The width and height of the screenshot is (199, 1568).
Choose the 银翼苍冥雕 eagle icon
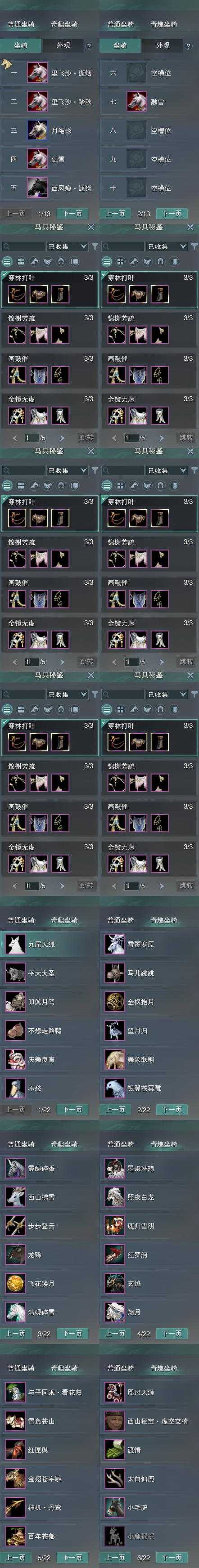pos(114,1088)
